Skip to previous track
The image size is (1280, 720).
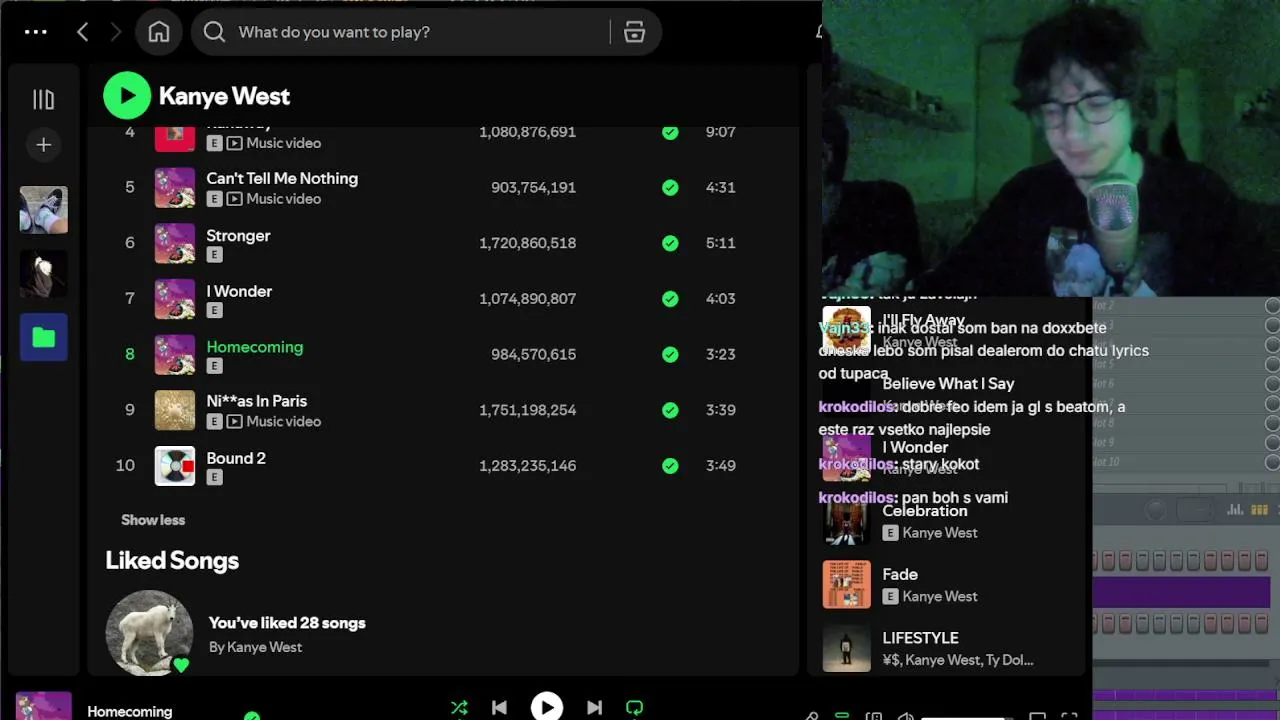point(499,708)
